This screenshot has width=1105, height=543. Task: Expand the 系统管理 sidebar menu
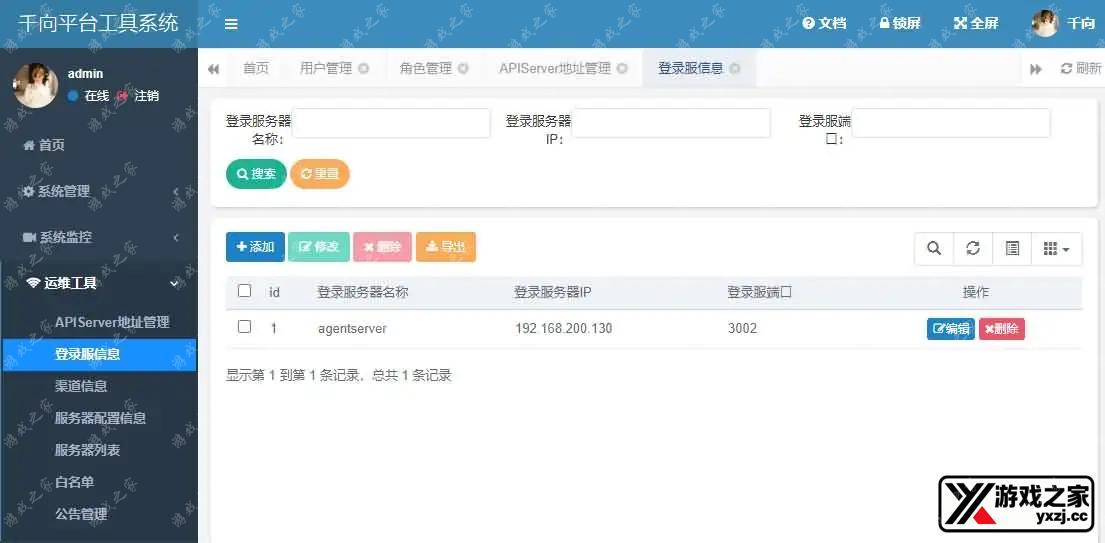(x=99, y=191)
